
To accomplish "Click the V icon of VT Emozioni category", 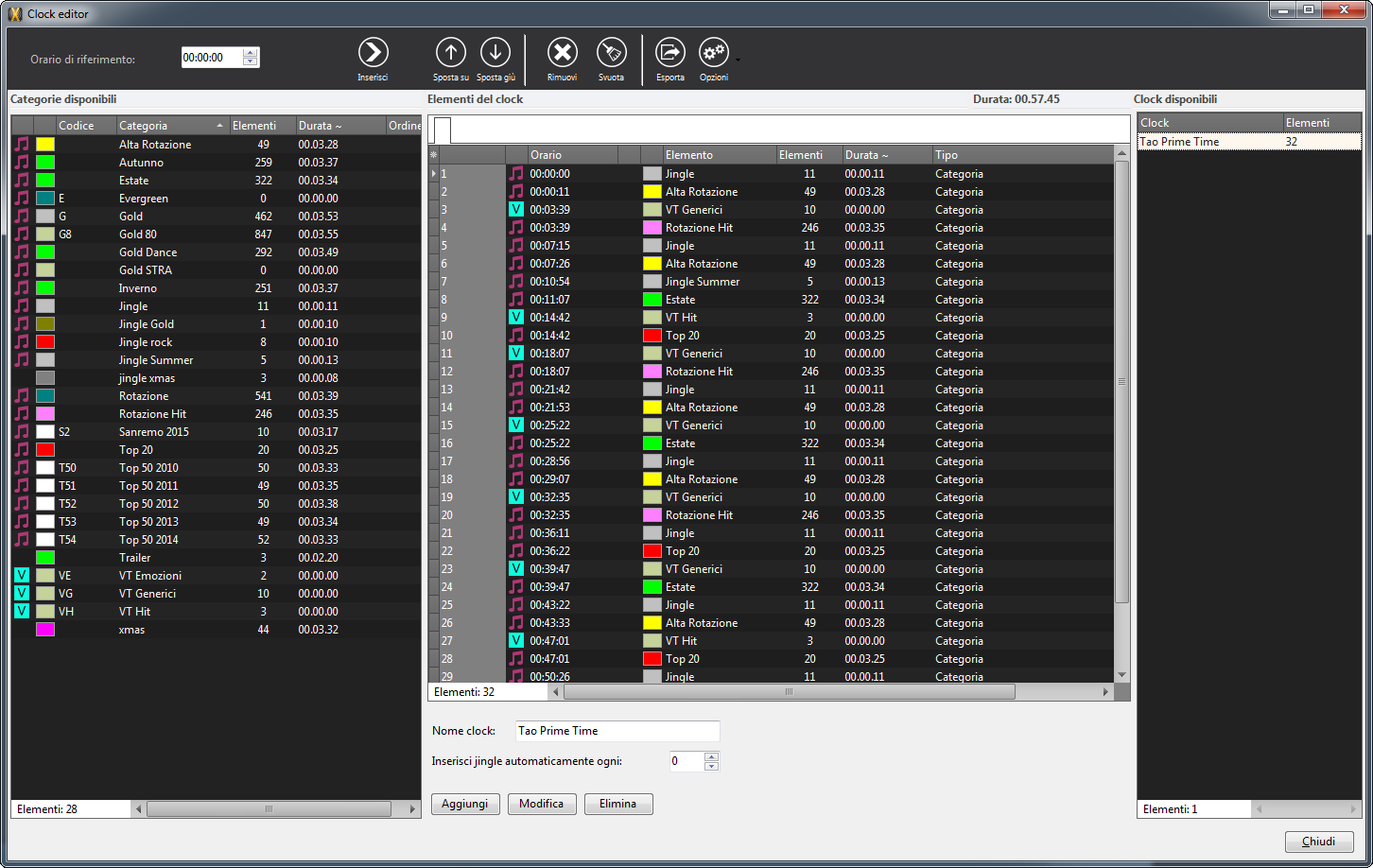I will tap(22, 576).
